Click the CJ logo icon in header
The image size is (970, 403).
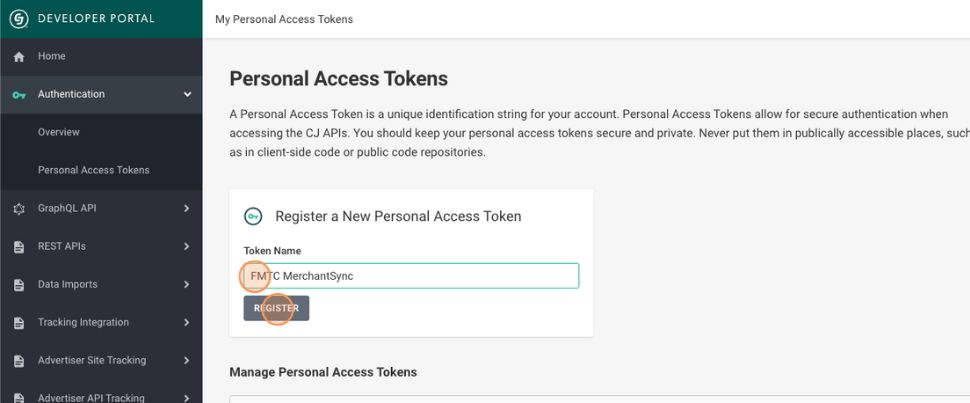click(19, 19)
